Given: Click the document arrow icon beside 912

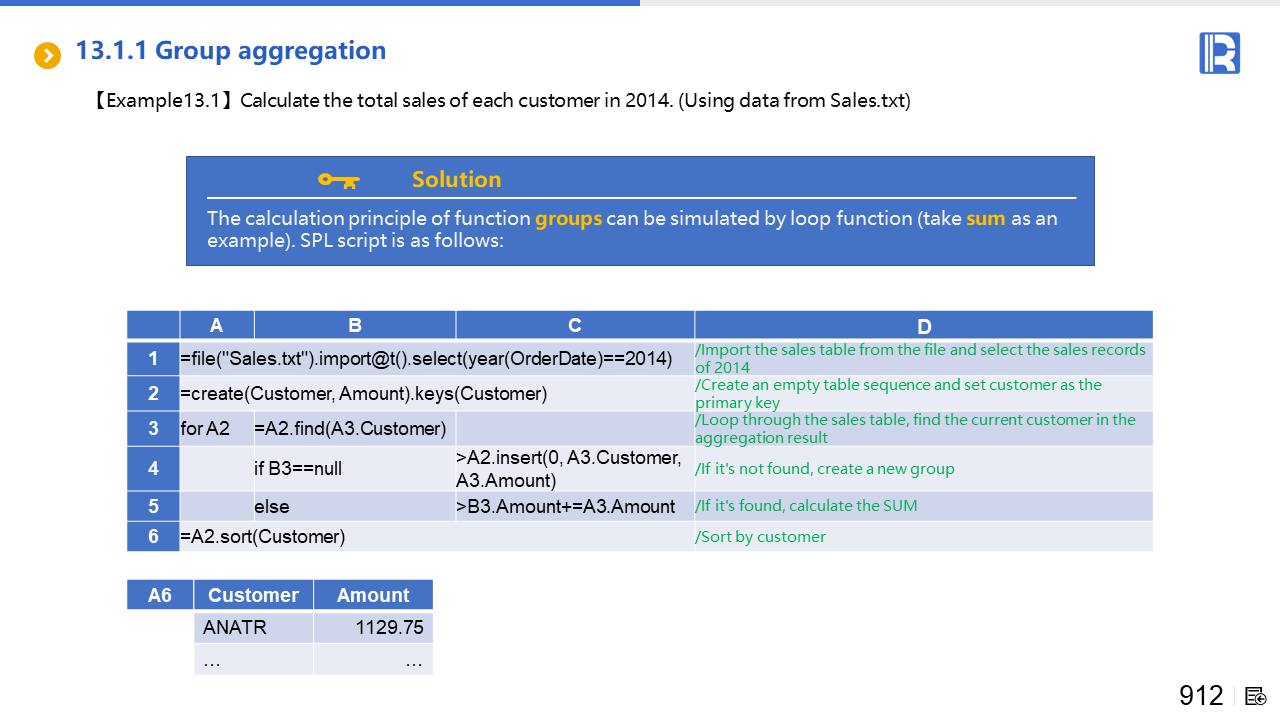Looking at the screenshot, I should pyautogui.click(x=1256, y=696).
